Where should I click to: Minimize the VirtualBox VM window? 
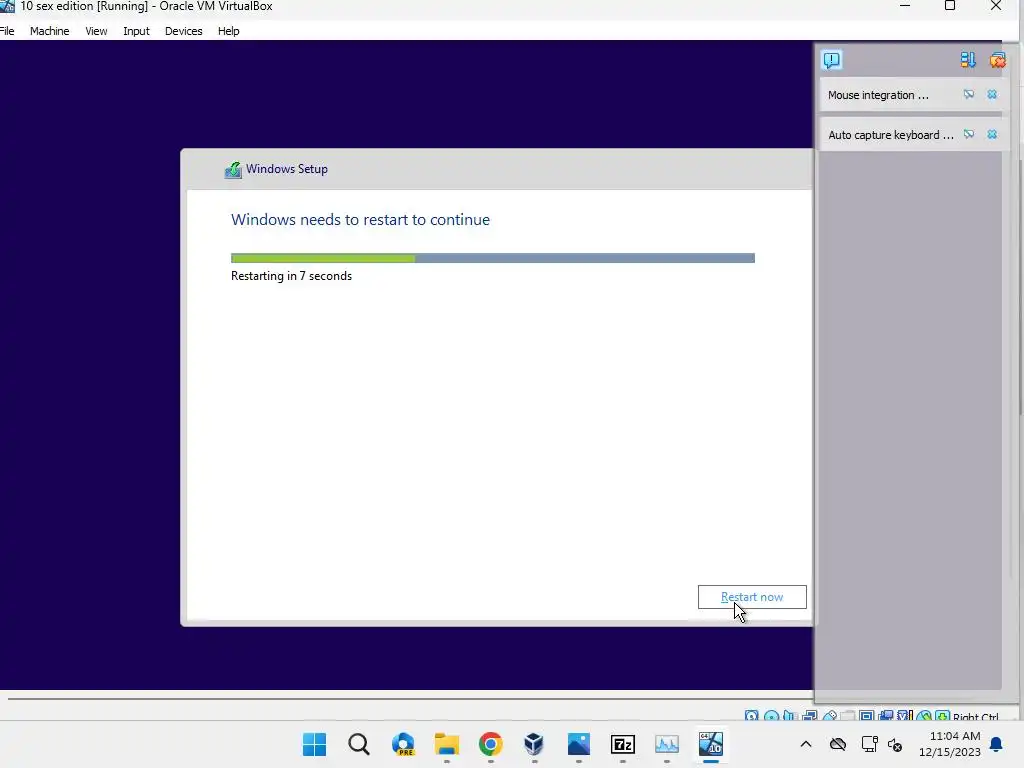tap(905, 6)
